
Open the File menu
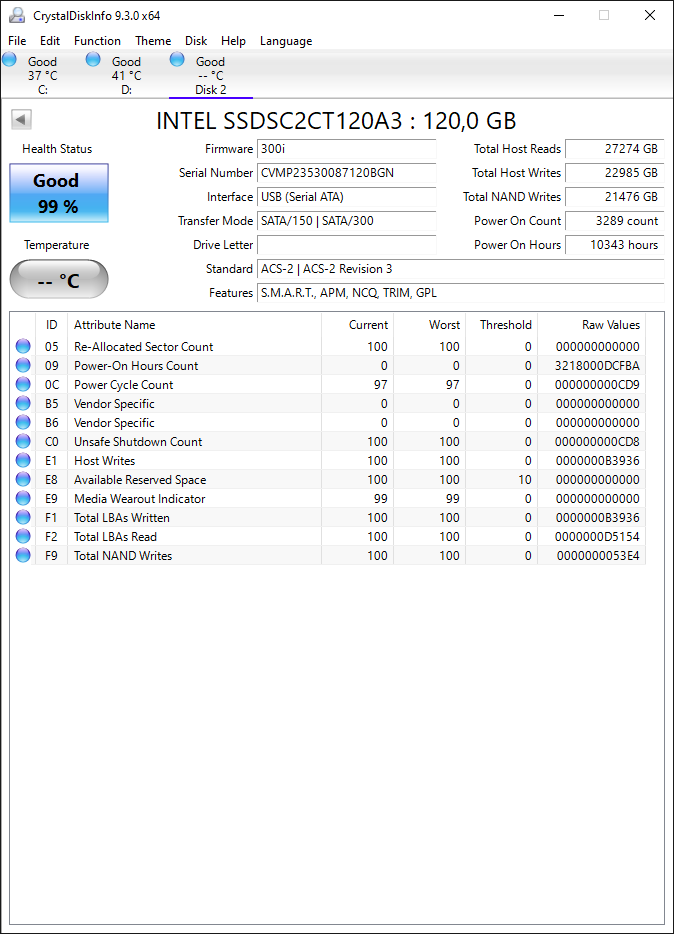point(17,41)
